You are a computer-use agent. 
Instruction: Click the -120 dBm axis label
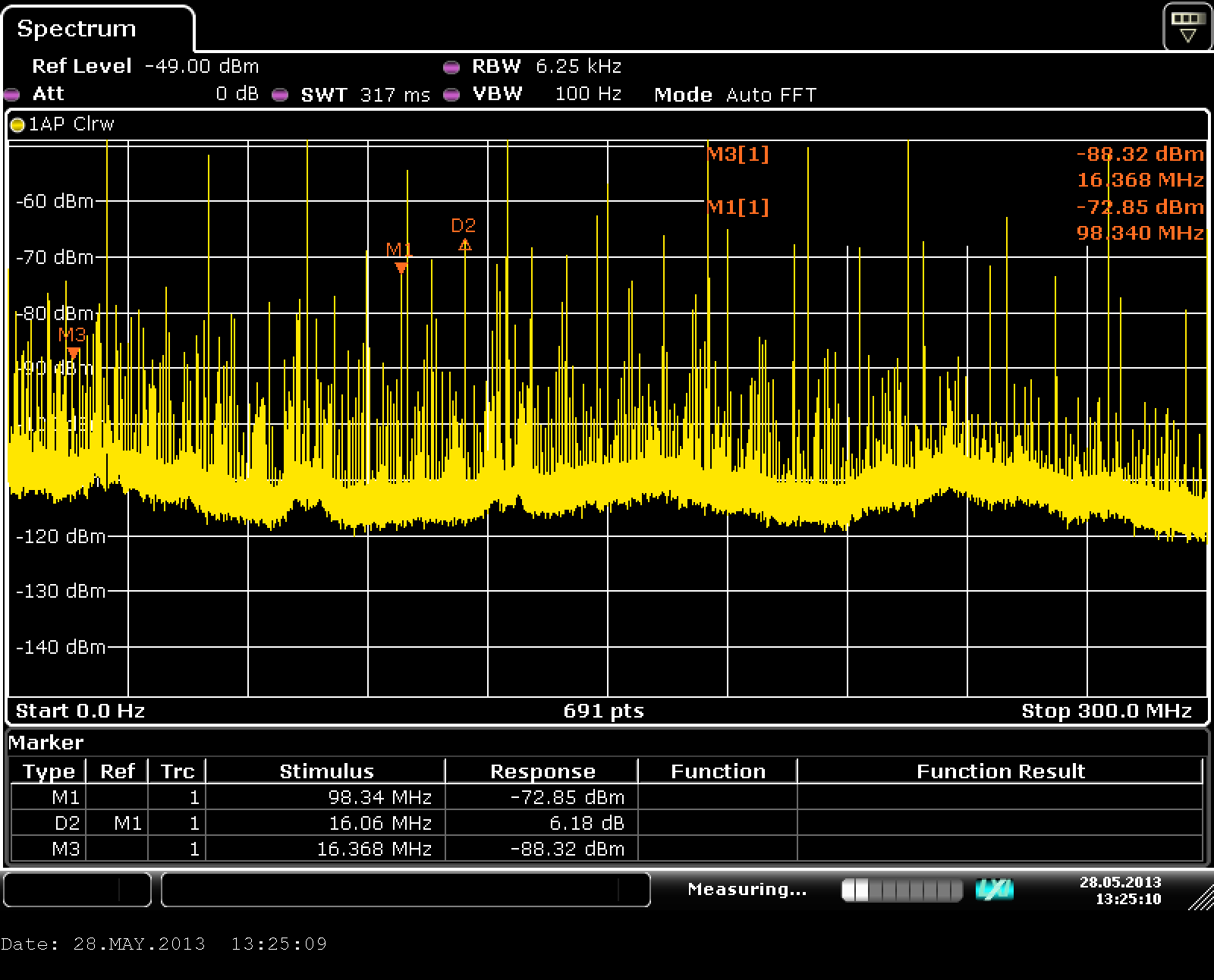pos(61,536)
